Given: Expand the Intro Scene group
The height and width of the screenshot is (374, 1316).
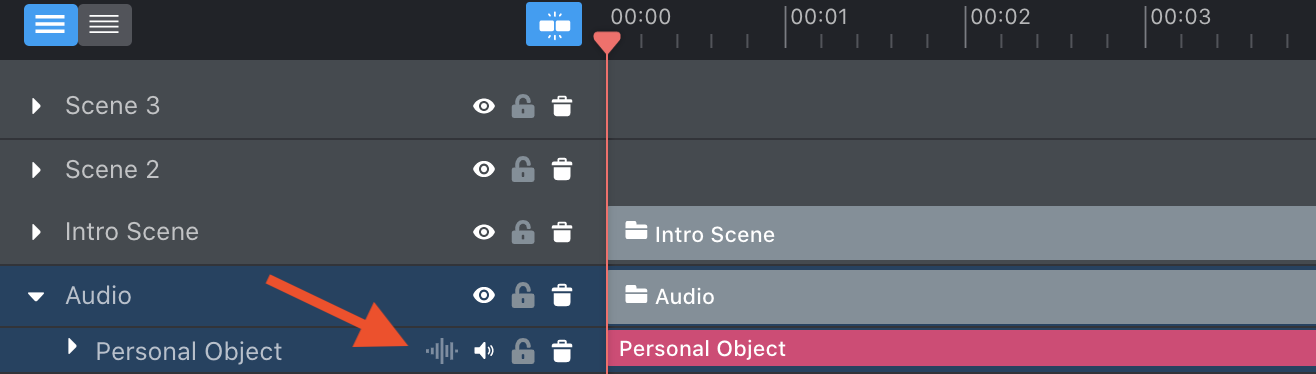Looking at the screenshot, I should pyautogui.click(x=37, y=232).
